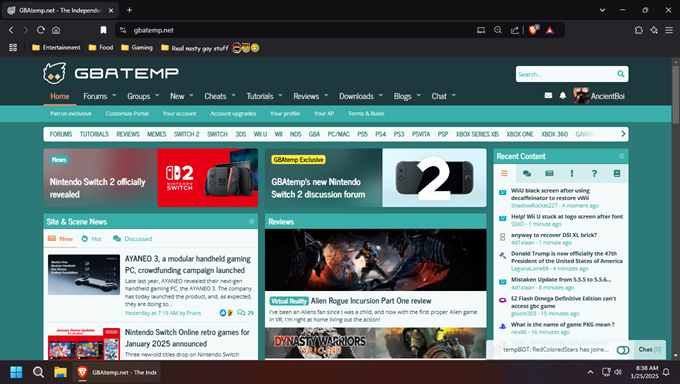Filter recent content by forum posts icon
The width and height of the screenshot is (680, 384).
click(527, 174)
